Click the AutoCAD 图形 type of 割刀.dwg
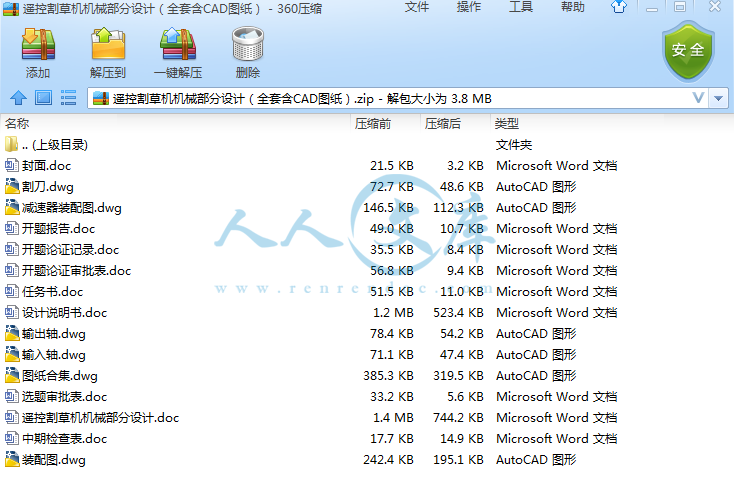 pyautogui.click(x=536, y=187)
